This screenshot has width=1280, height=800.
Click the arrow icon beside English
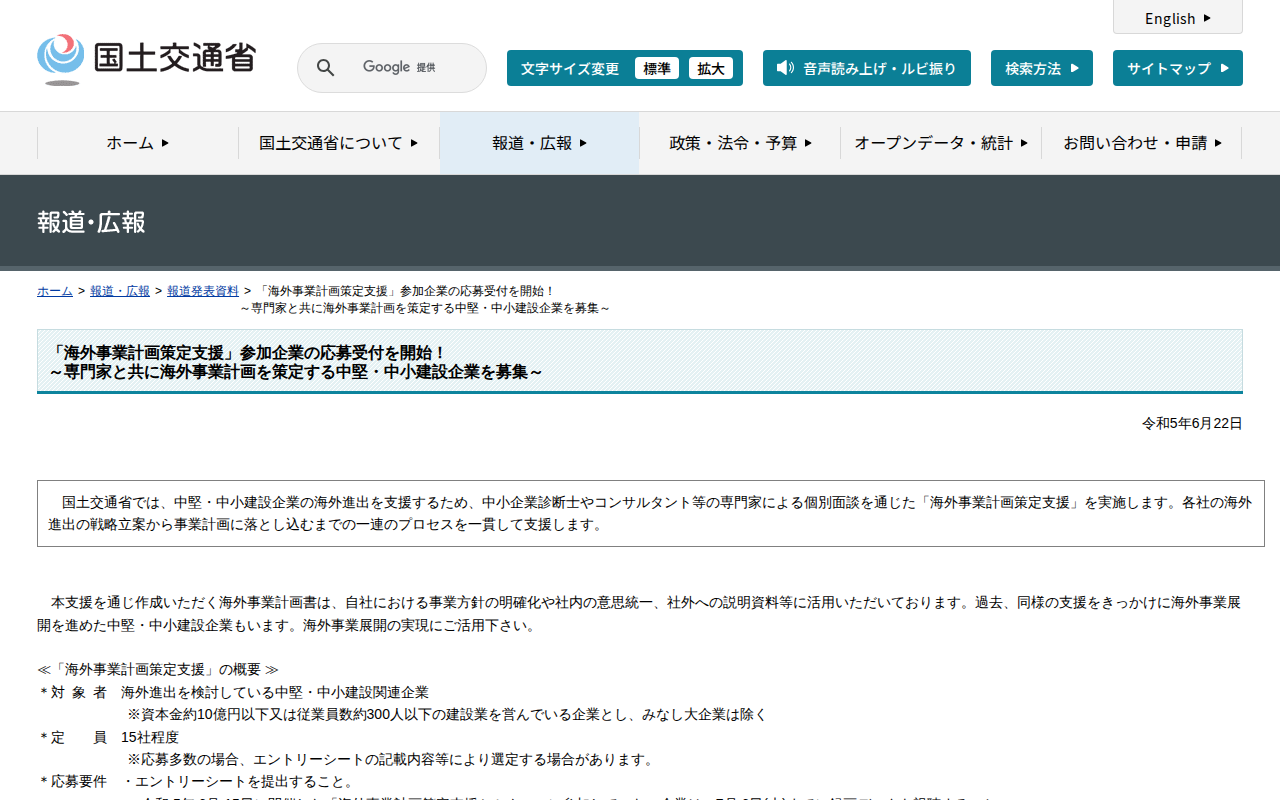[1207, 18]
